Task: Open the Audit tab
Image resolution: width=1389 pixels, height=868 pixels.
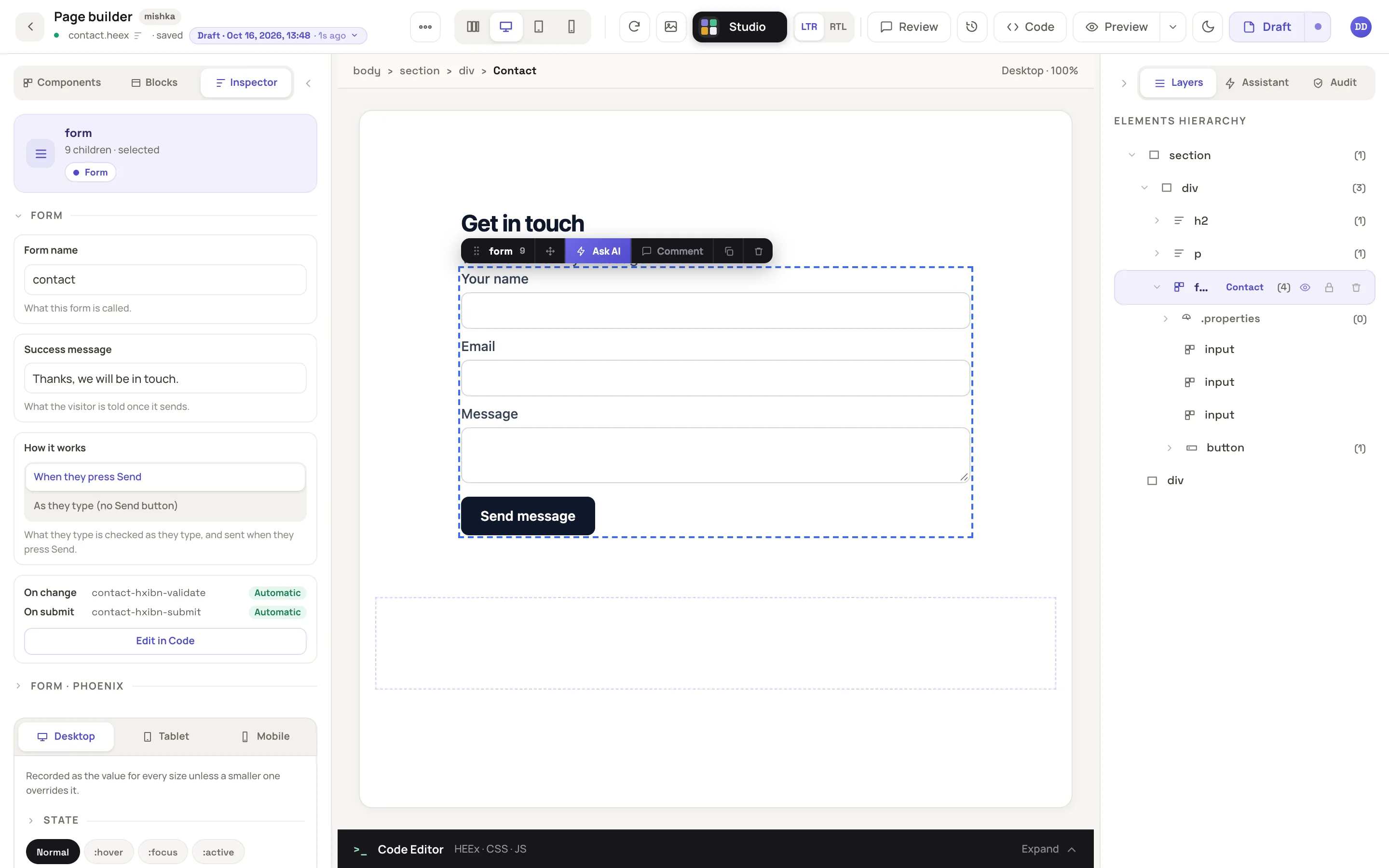Action: coord(1335,82)
